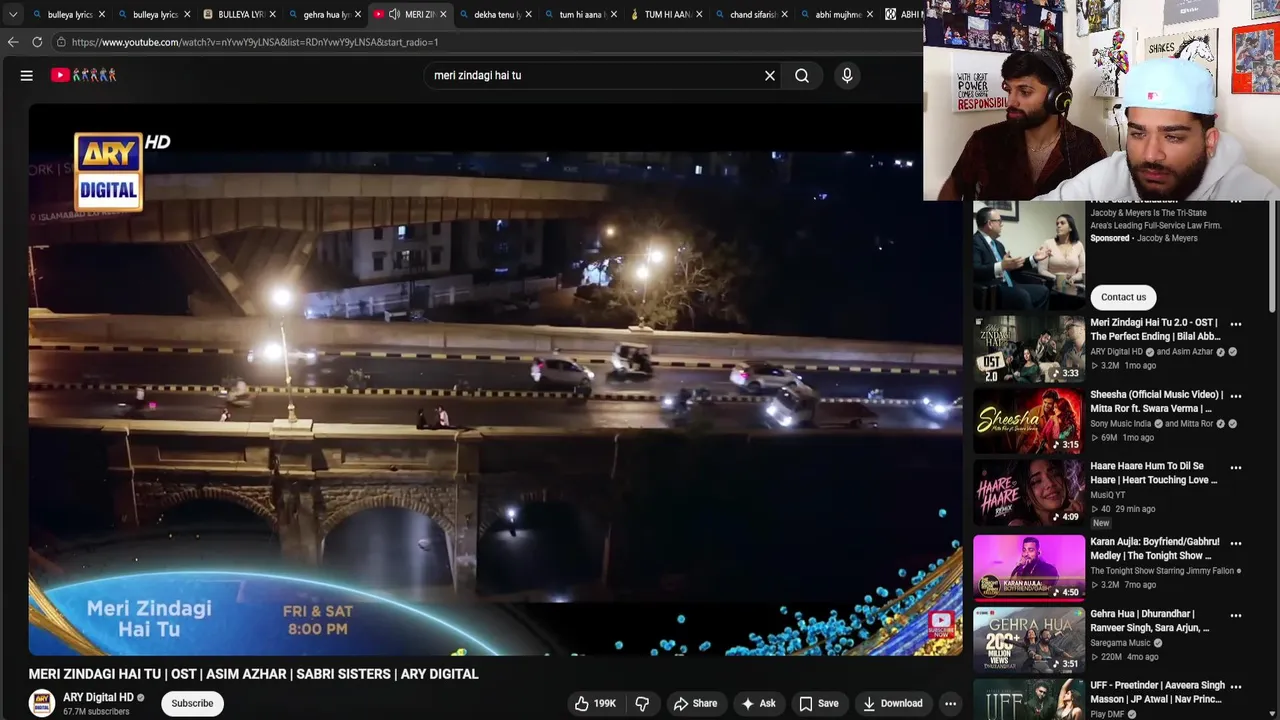Clear the search box text
The height and width of the screenshot is (720, 1280).
[x=770, y=75]
